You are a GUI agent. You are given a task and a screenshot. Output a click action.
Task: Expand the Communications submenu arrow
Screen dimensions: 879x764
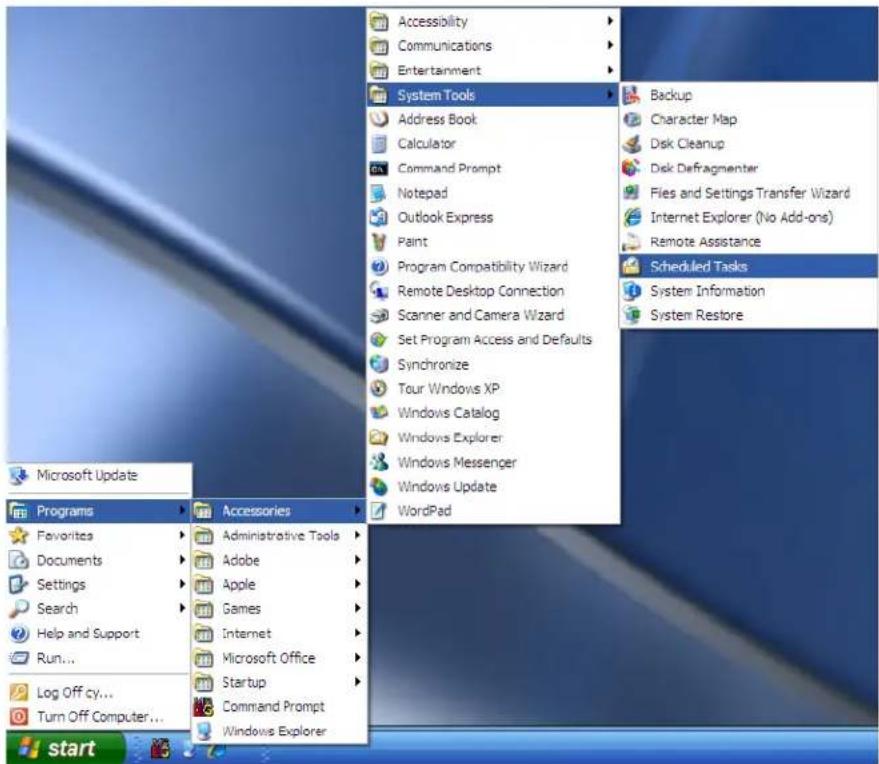tap(610, 45)
